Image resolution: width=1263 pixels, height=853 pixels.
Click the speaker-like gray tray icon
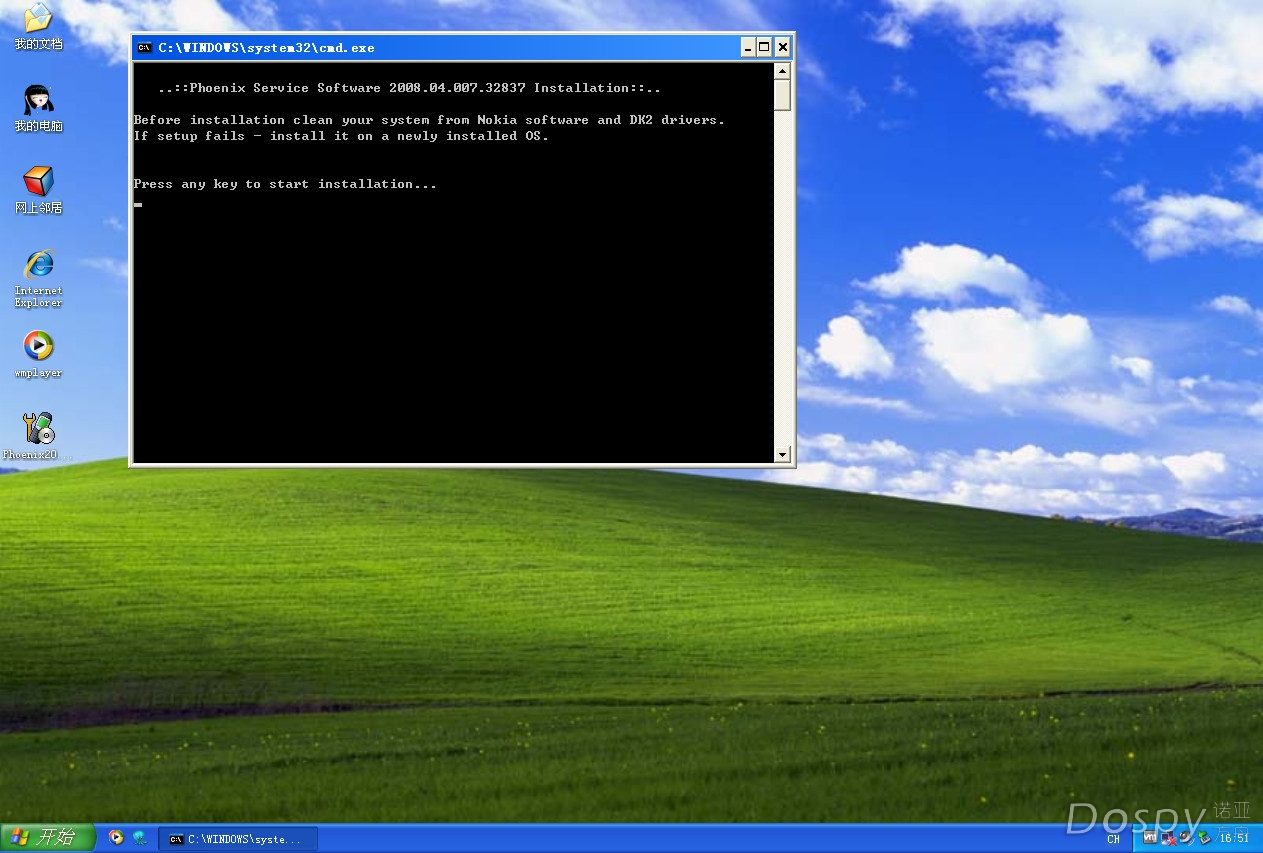tap(1185, 838)
